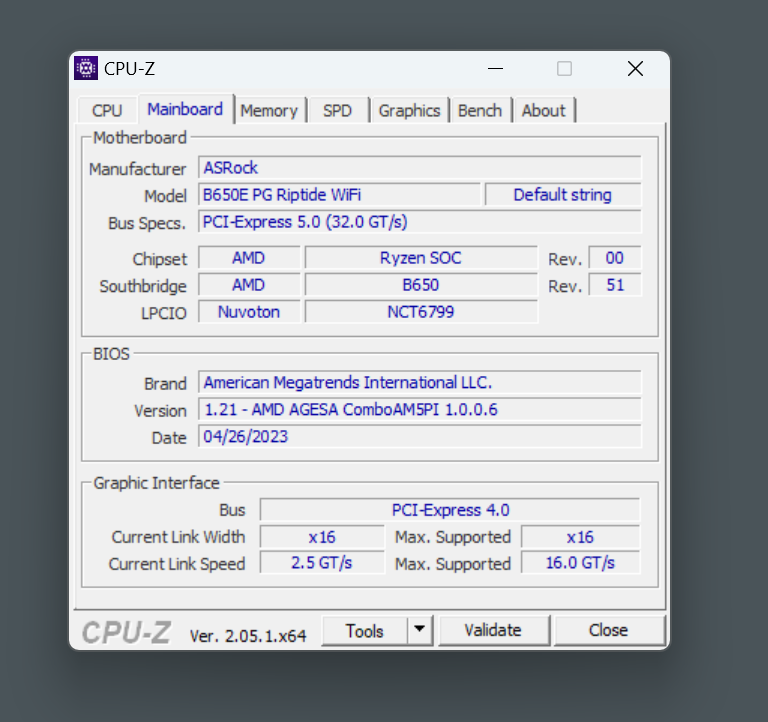
Task: Click the BIOS Brand American Megatrends field
Action: [x=420, y=382]
